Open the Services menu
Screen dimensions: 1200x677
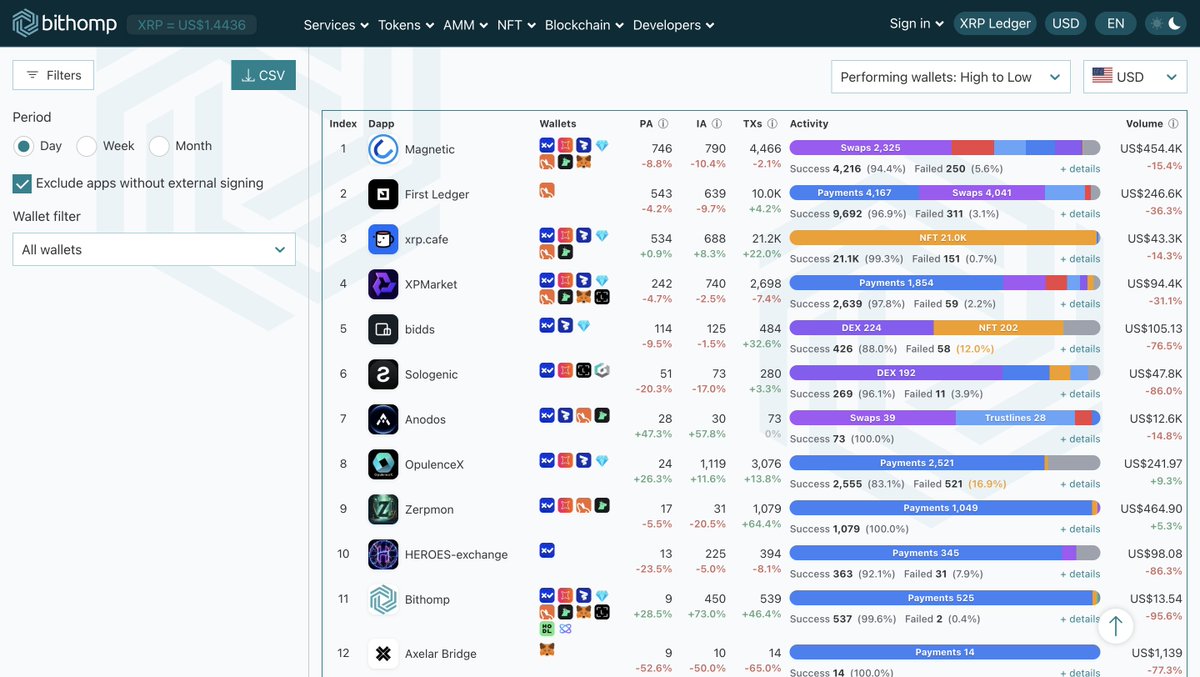coord(336,25)
